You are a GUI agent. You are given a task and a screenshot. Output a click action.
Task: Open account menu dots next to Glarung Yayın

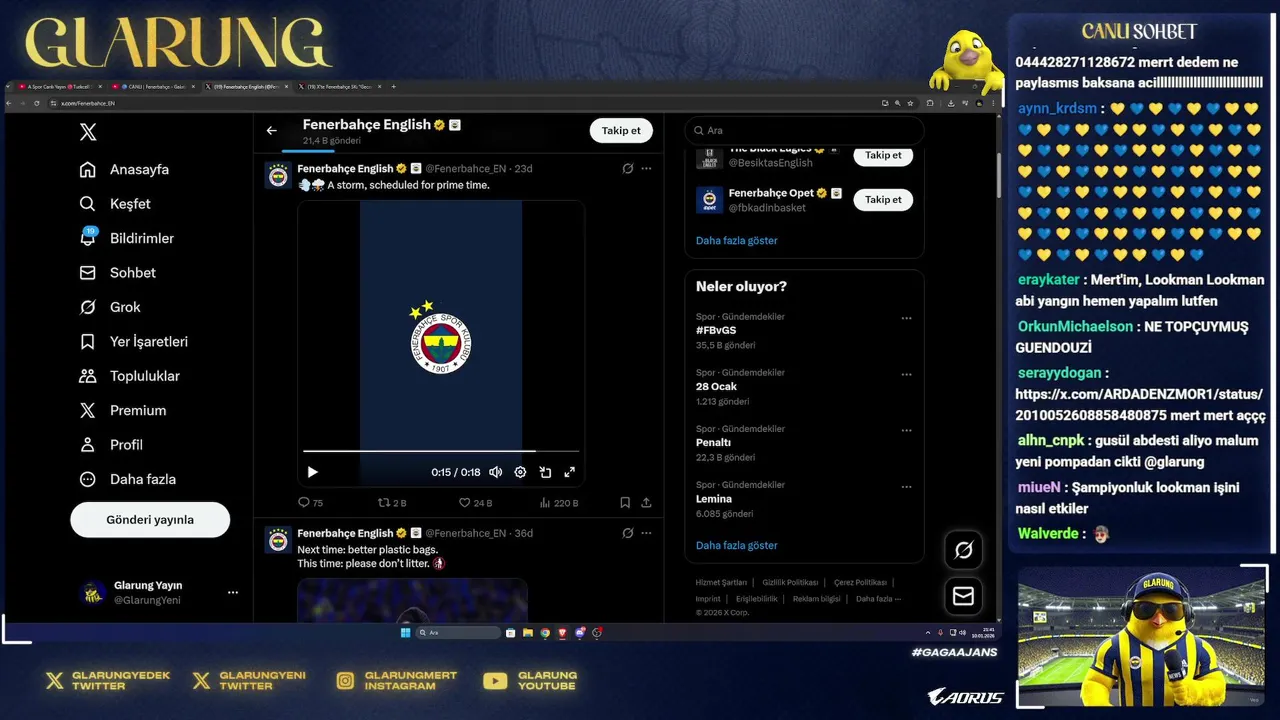tap(233, 592)
